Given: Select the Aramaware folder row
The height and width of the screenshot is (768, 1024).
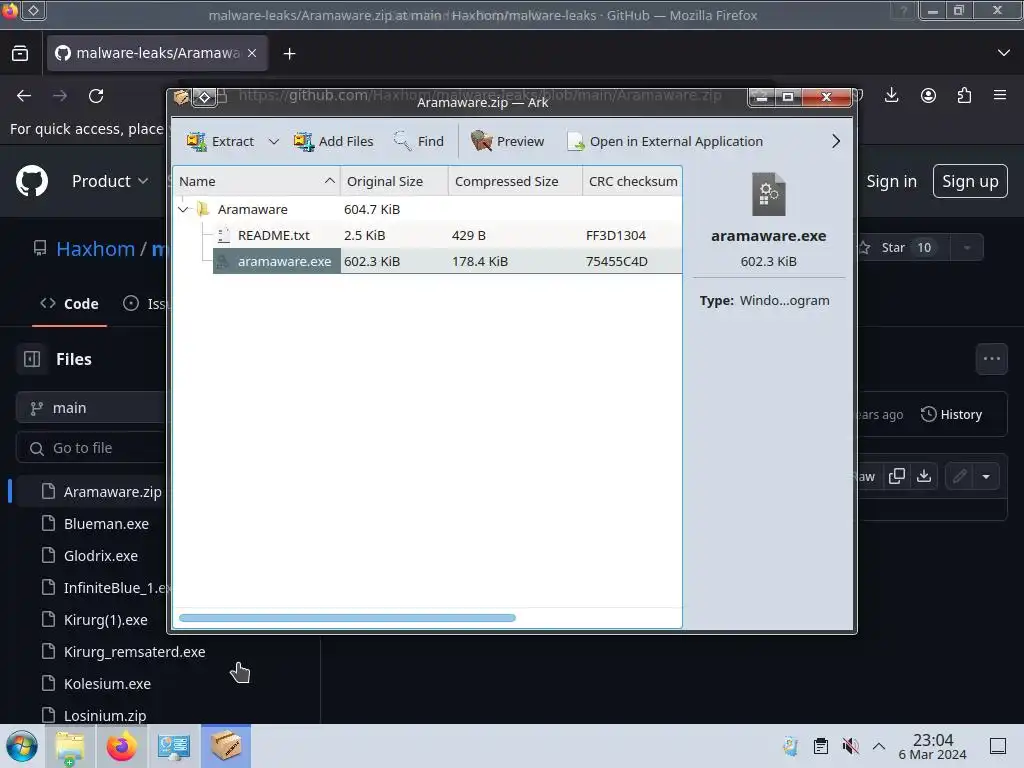Looking at the screenshot, I should 427,209.
